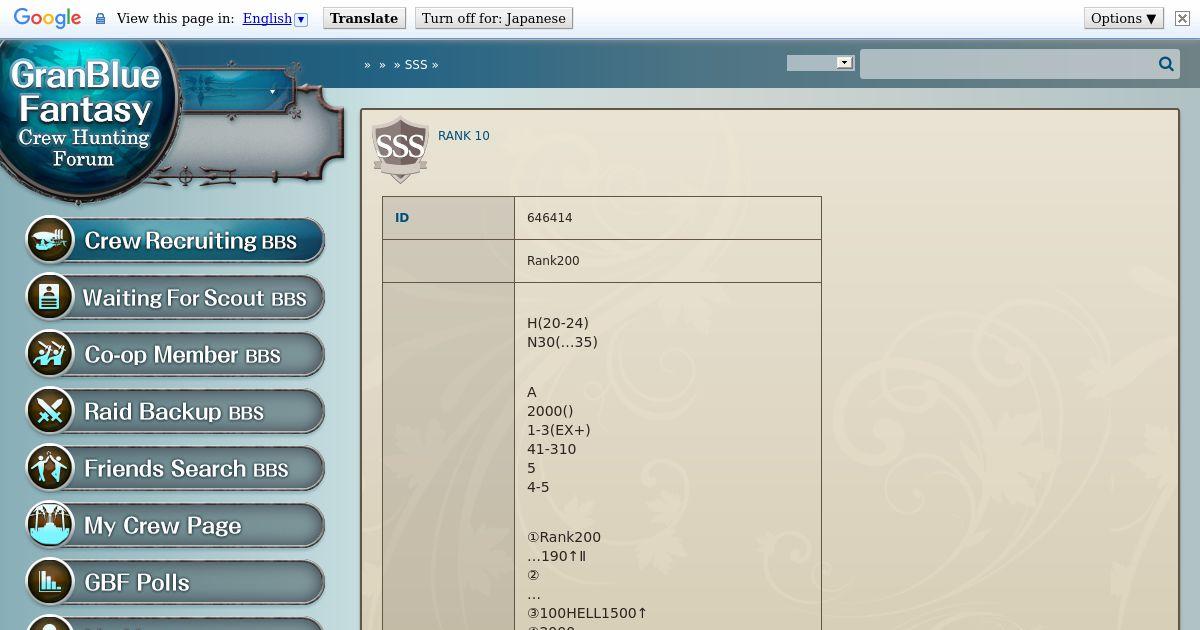The width and height of the screenshot is (1200, 630).
Task: Open GBF Polls section
Action: click(x=175, y=583)
